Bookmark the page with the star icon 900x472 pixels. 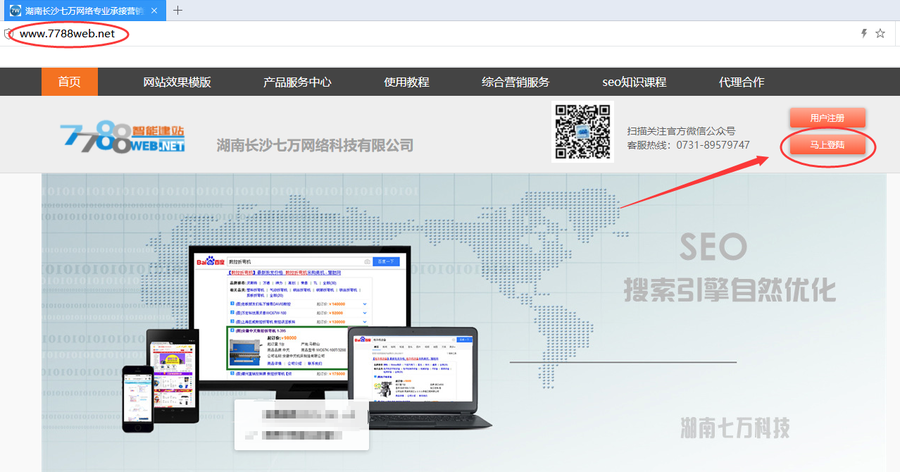pyautogui.click(x=880, y=33)
